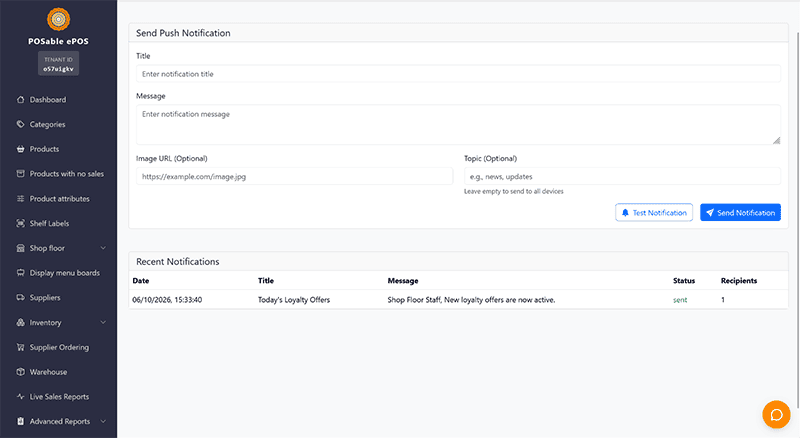Select the Today's Loyalty Offers title cell
Screen dimensions: 800x438
(x=294, y=300)
